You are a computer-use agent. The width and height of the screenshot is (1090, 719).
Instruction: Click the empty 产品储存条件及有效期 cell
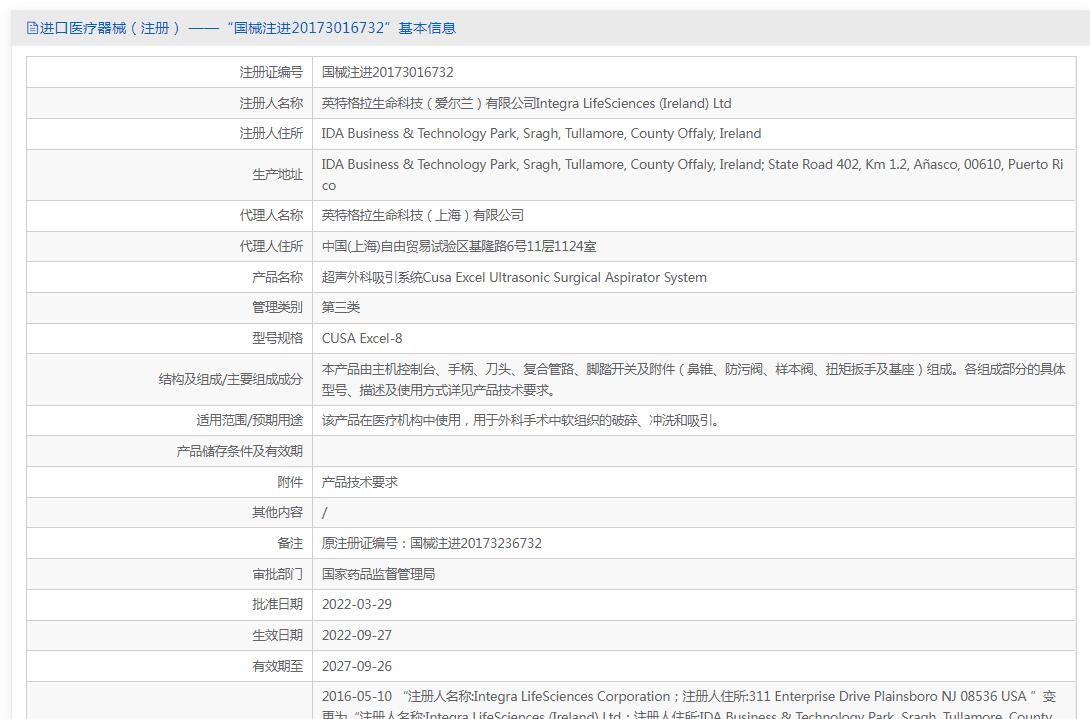(694, 451)
